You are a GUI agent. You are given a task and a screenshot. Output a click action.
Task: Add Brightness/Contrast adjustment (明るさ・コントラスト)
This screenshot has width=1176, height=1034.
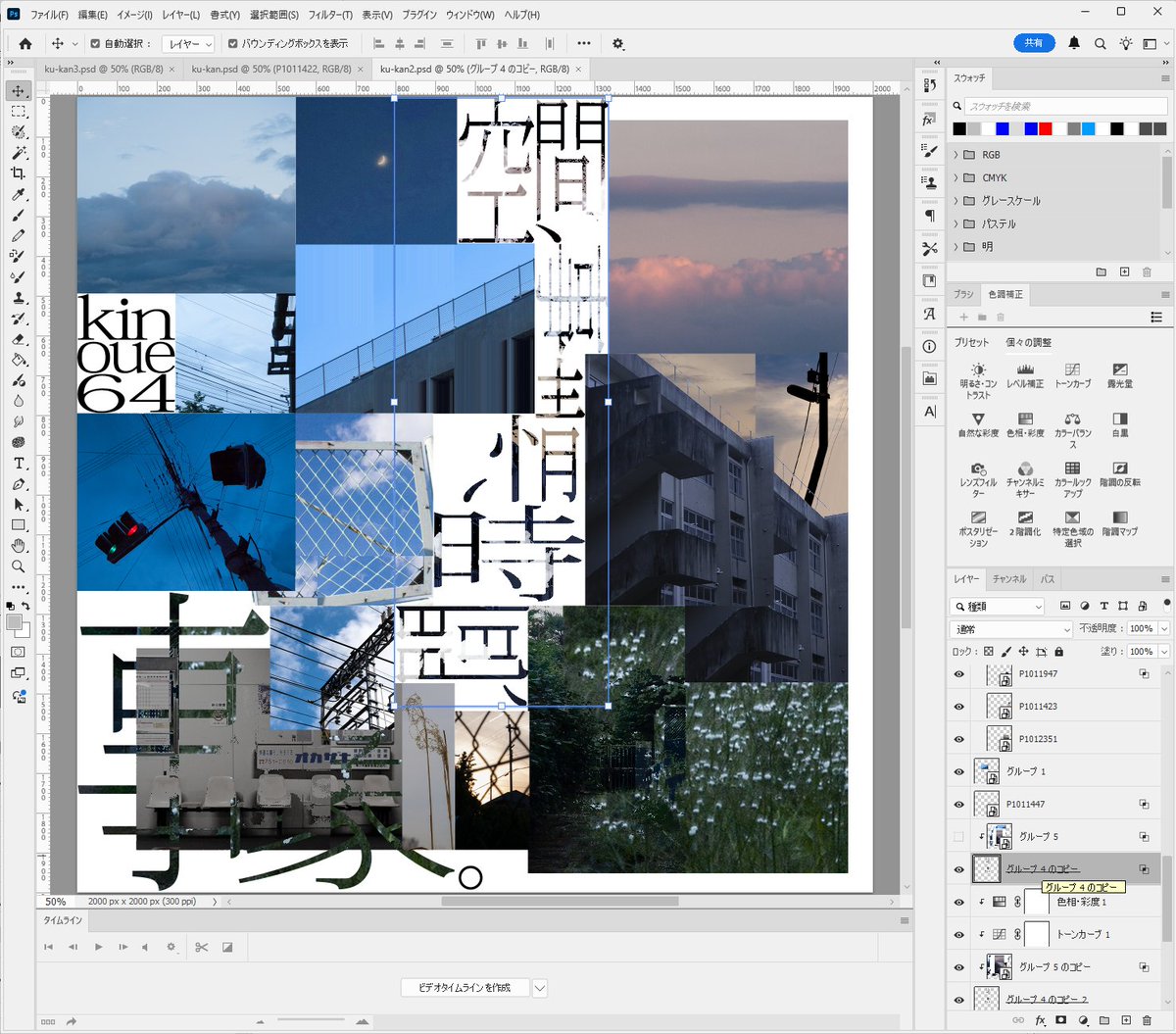click(x=977, y=378)
